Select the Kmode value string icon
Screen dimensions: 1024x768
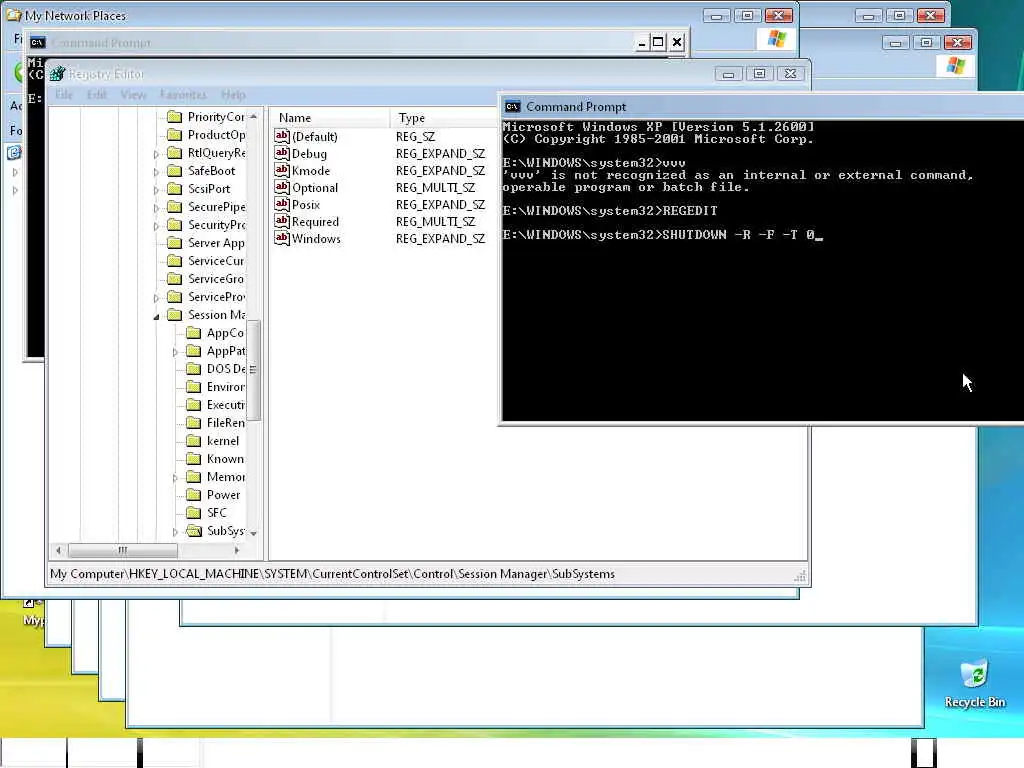(281, 170)
